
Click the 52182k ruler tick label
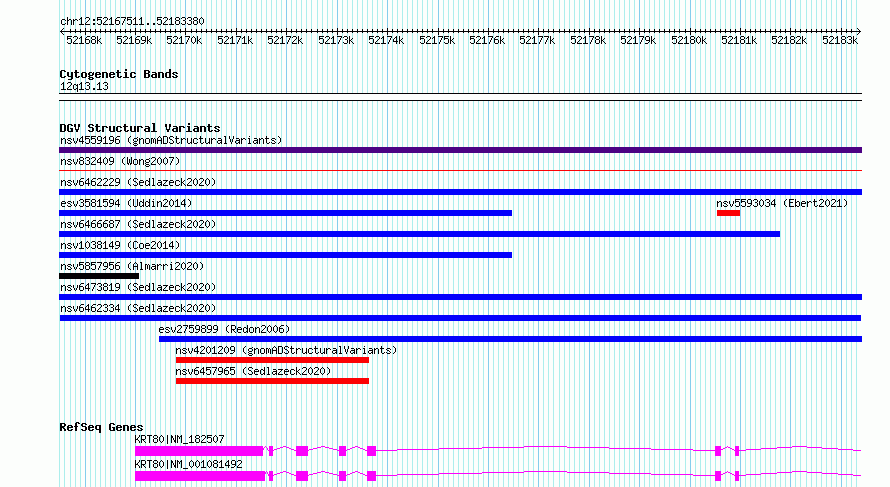(789, 40)
